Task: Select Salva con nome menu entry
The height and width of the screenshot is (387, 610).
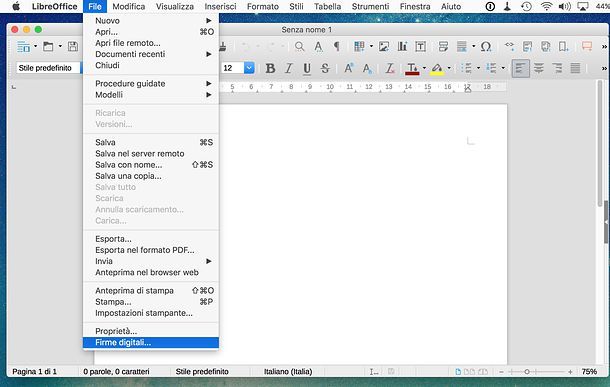Action: click(x=151, y=165)
